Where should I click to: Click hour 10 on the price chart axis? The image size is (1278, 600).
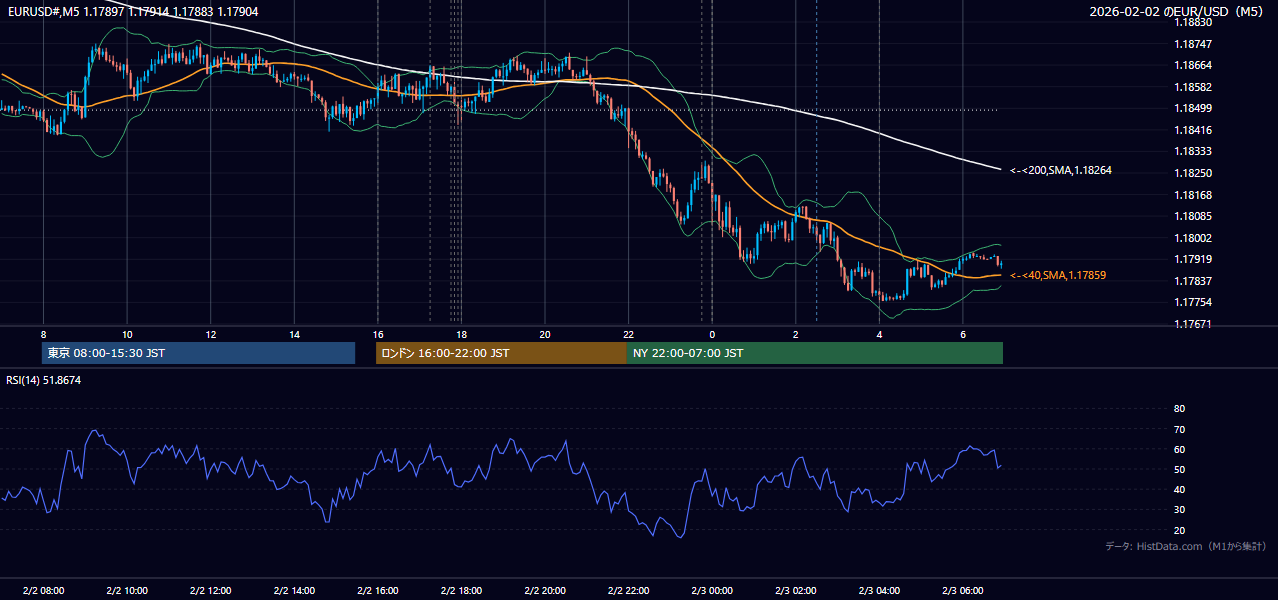[x=127, y=334]
